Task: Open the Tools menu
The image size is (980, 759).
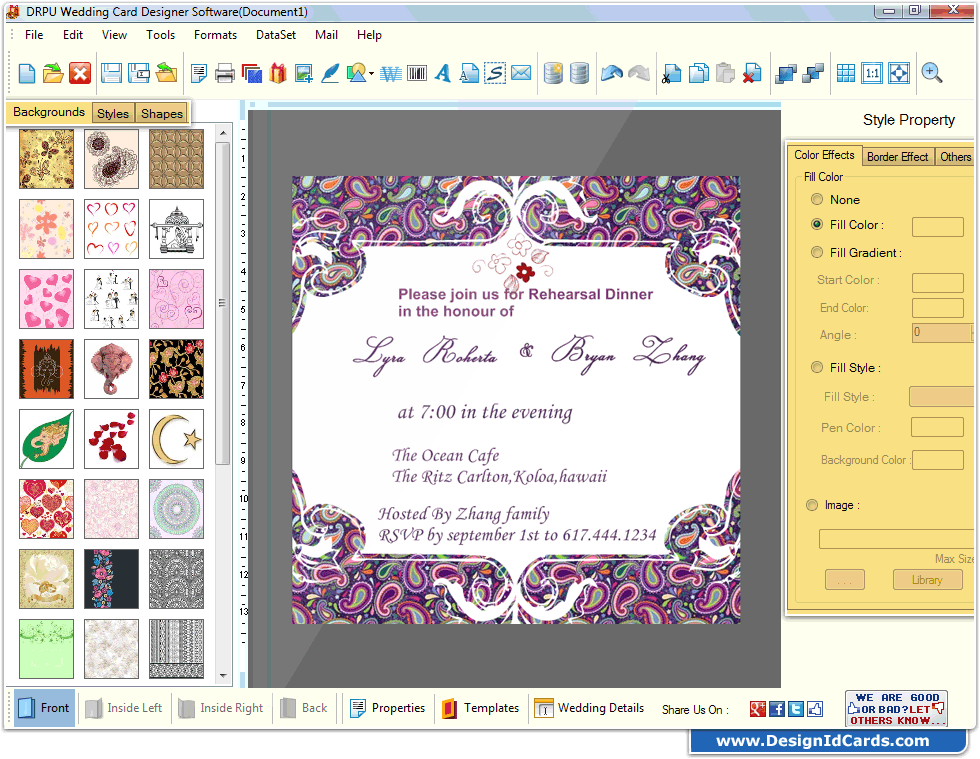Action: (x=161, y=35)
